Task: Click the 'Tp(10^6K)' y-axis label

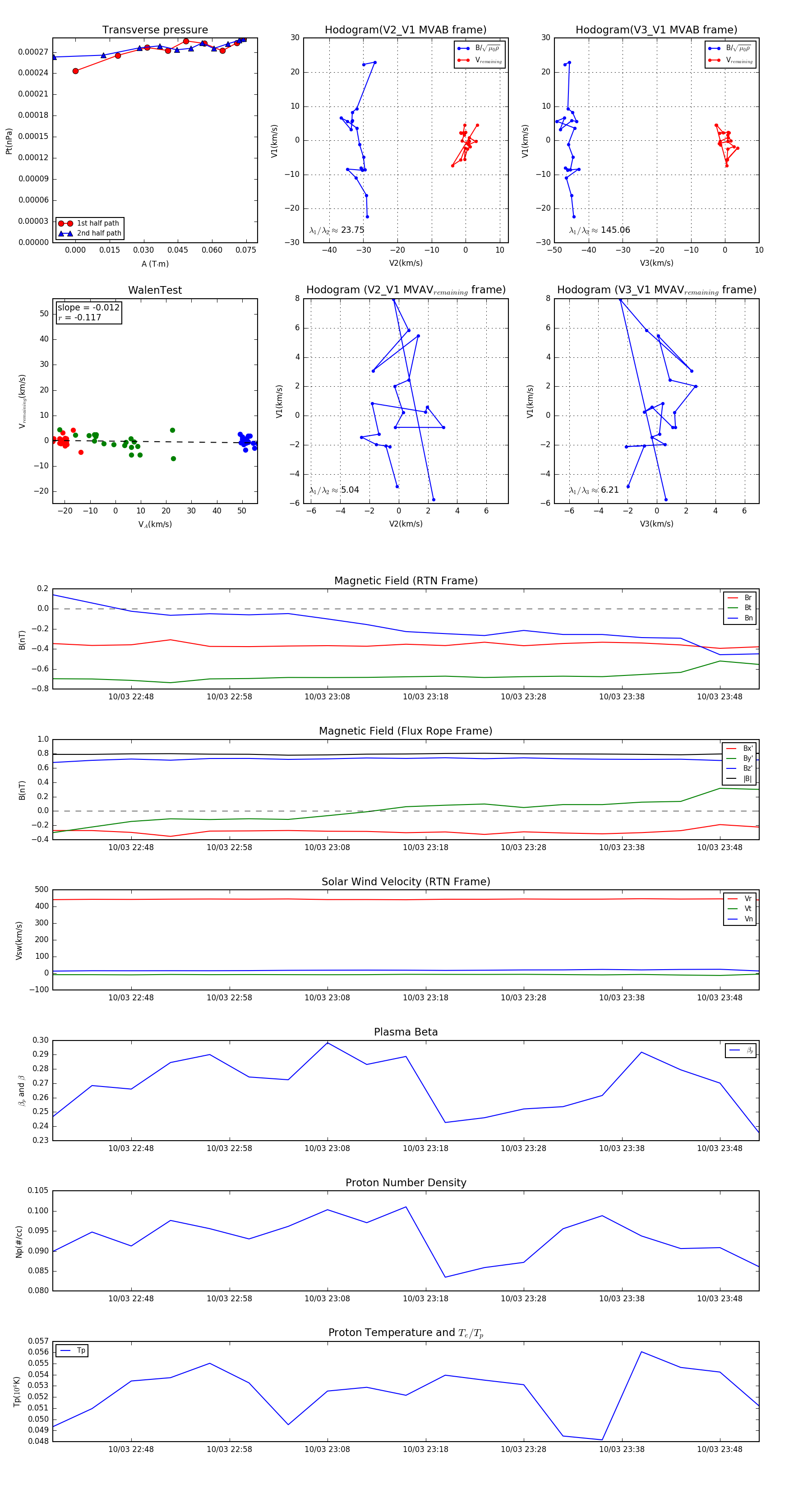Action: (17, 1392)
